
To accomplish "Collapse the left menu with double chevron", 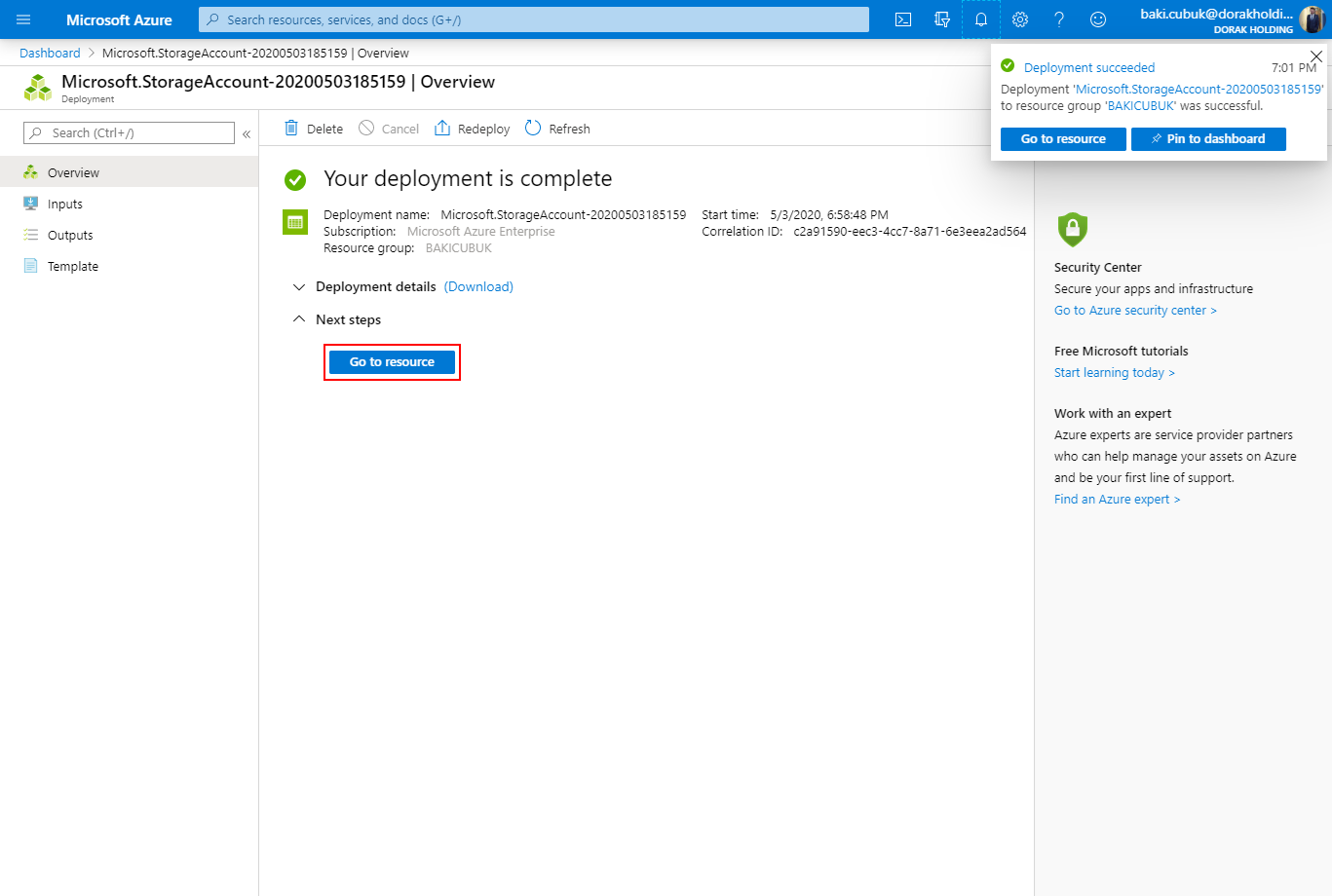I will (247, 133).
